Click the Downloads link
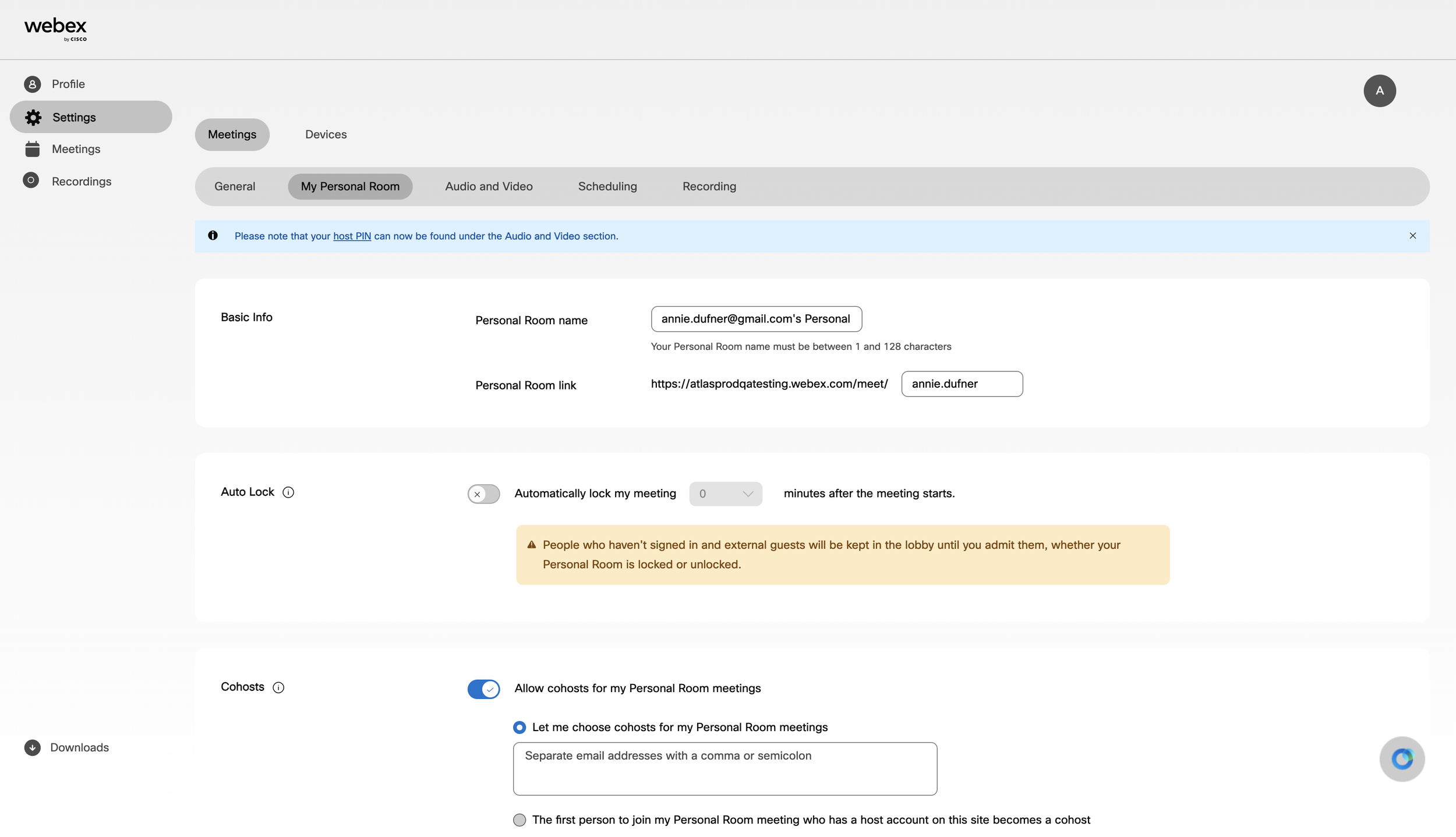 (79, 747)
